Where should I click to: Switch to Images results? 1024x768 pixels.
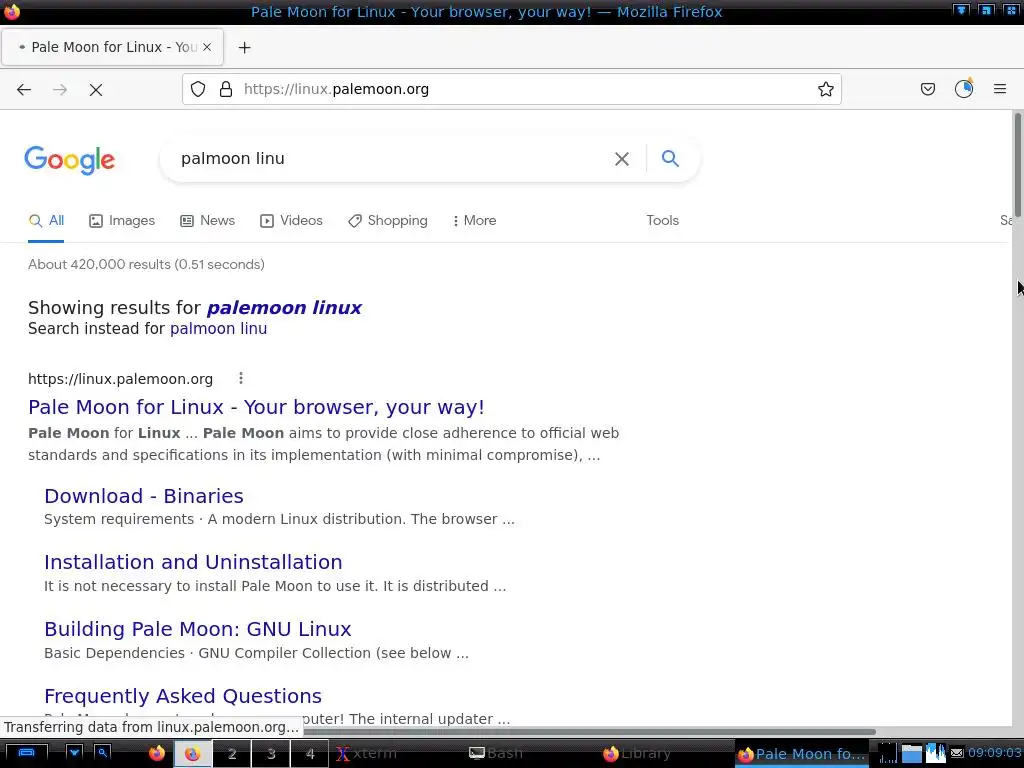coord(122,221)
